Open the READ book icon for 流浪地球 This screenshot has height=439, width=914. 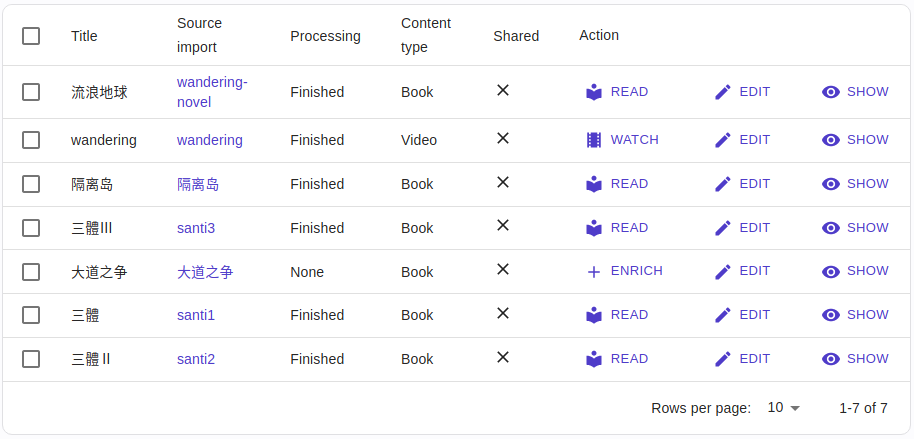594,92
